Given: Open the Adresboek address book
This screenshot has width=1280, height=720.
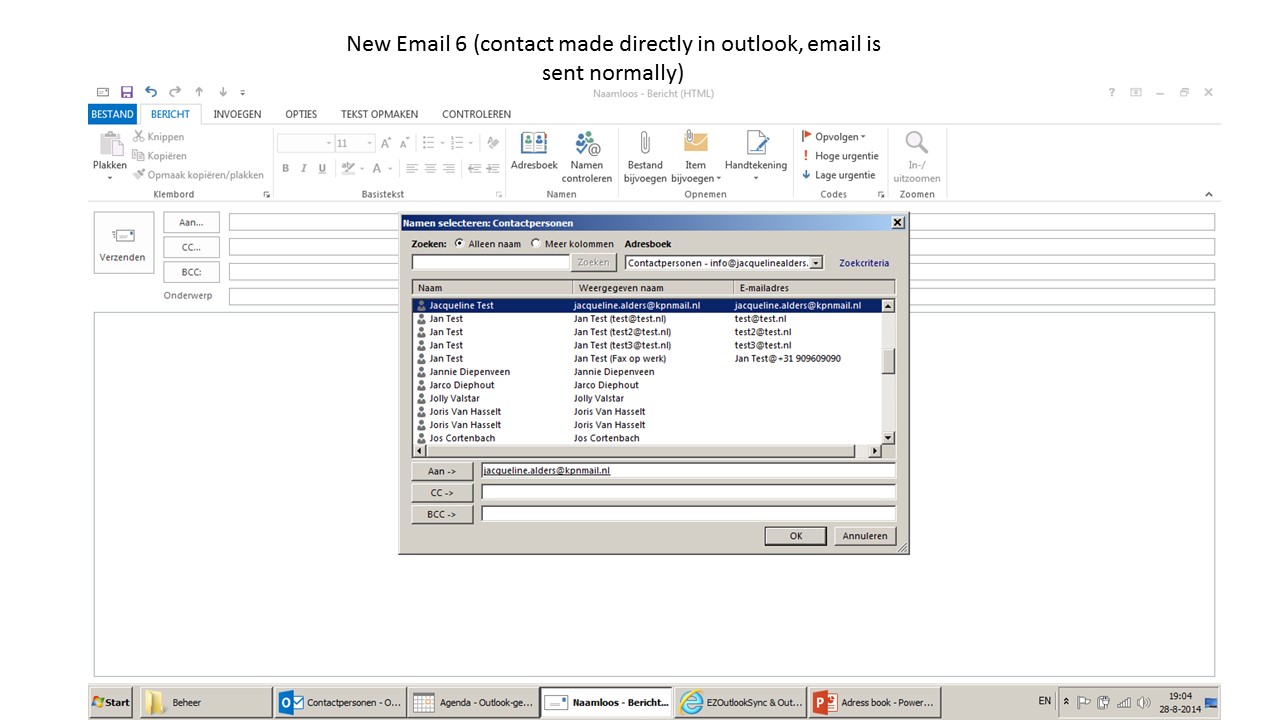Looking at the screenshot, I should point(534,152).
